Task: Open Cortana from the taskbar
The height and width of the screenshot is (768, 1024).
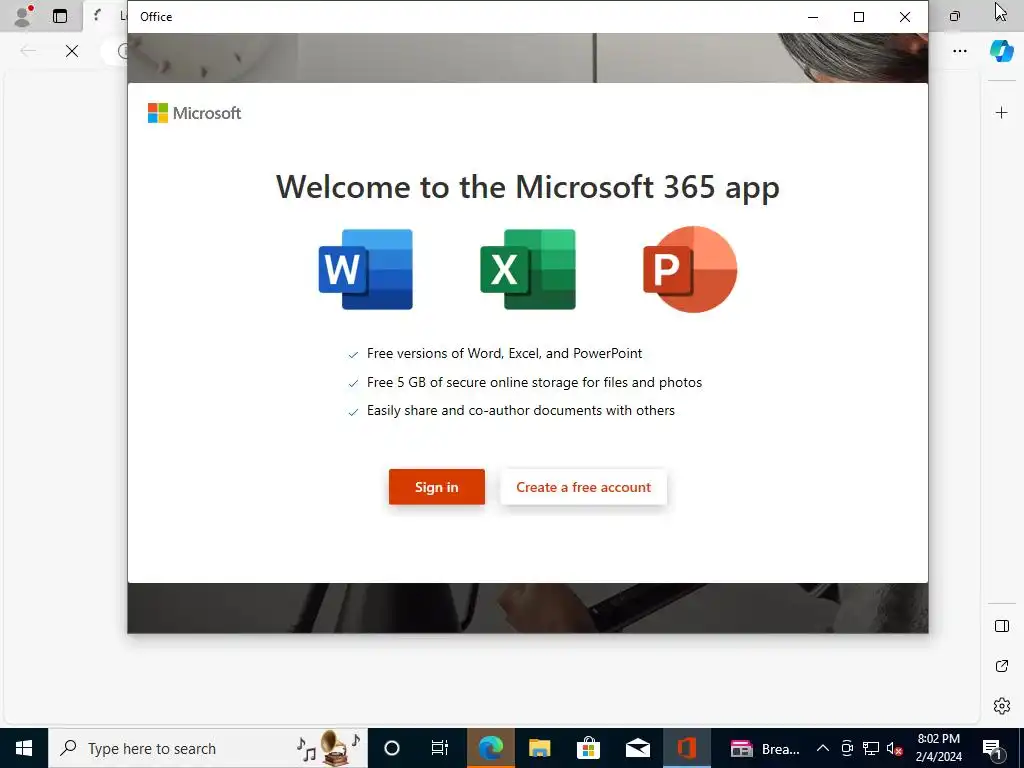Action: 392,748
